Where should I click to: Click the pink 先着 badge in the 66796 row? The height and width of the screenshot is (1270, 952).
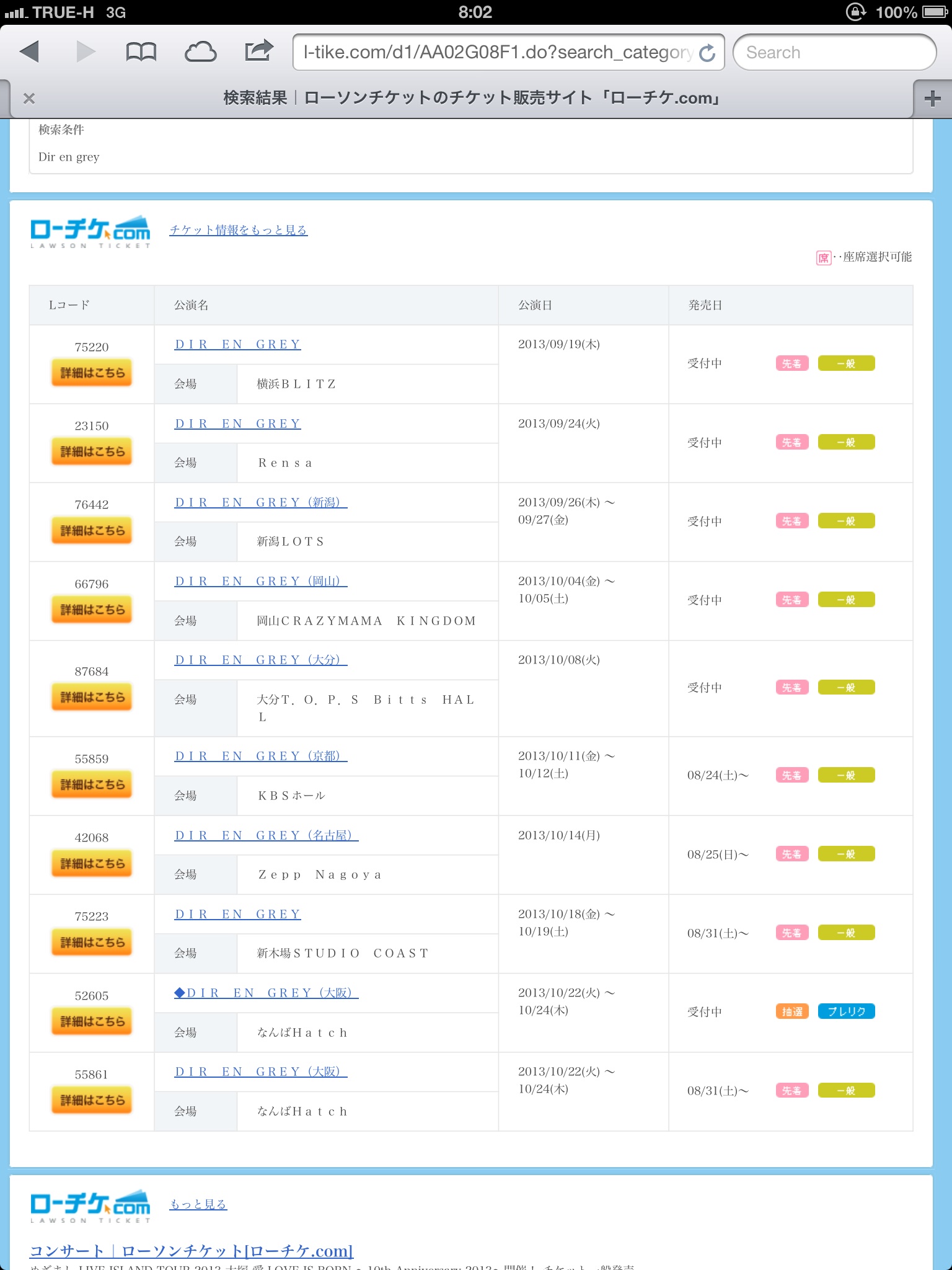[792, 600]
